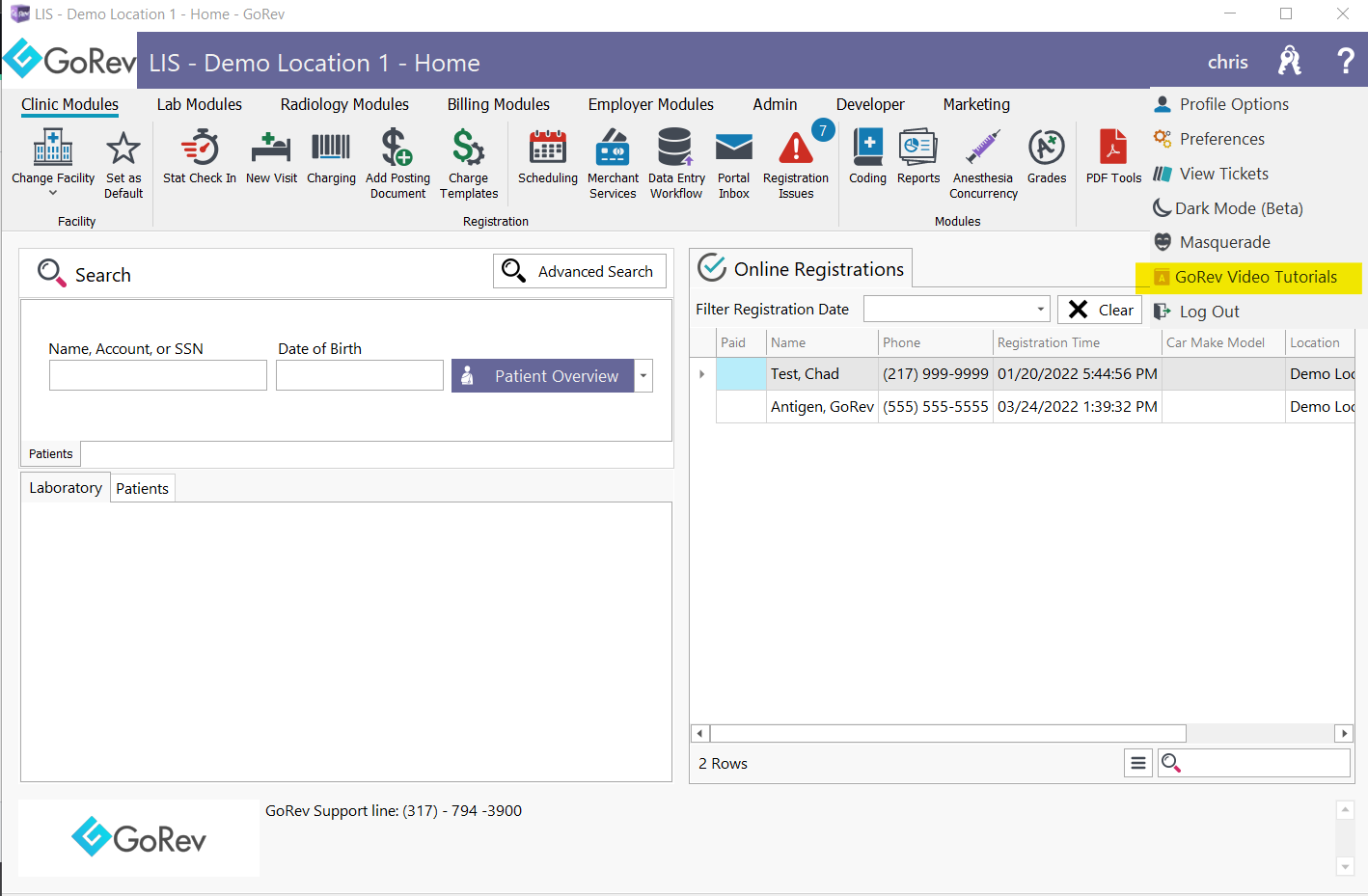
Task: Click the Date of Birth field
Action: (x=360, y=375)
